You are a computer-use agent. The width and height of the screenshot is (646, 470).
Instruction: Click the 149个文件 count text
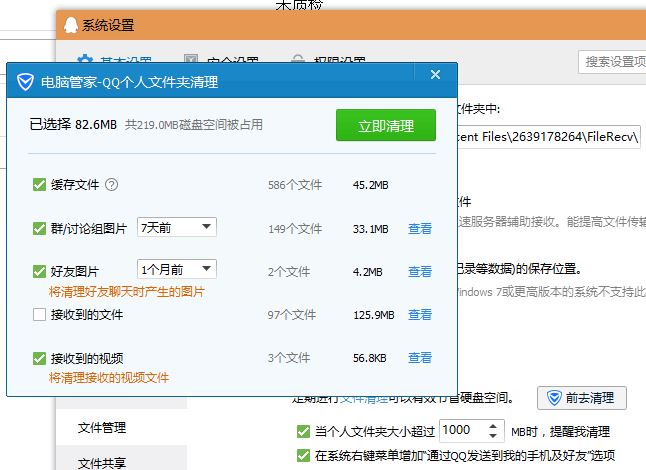[295, 229]
